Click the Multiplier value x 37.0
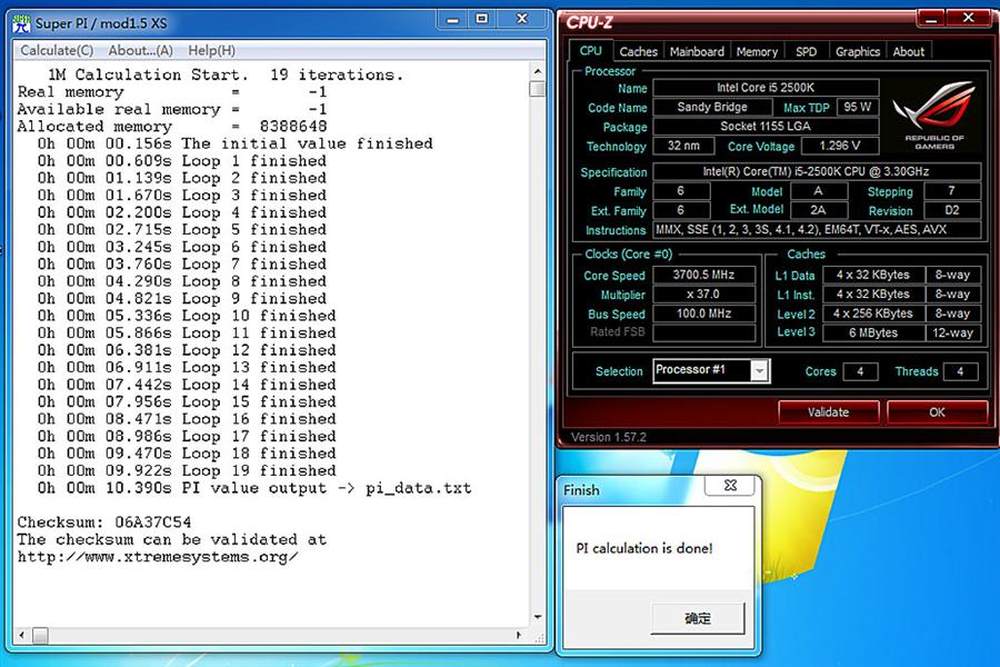 click(x=703, y=294)
